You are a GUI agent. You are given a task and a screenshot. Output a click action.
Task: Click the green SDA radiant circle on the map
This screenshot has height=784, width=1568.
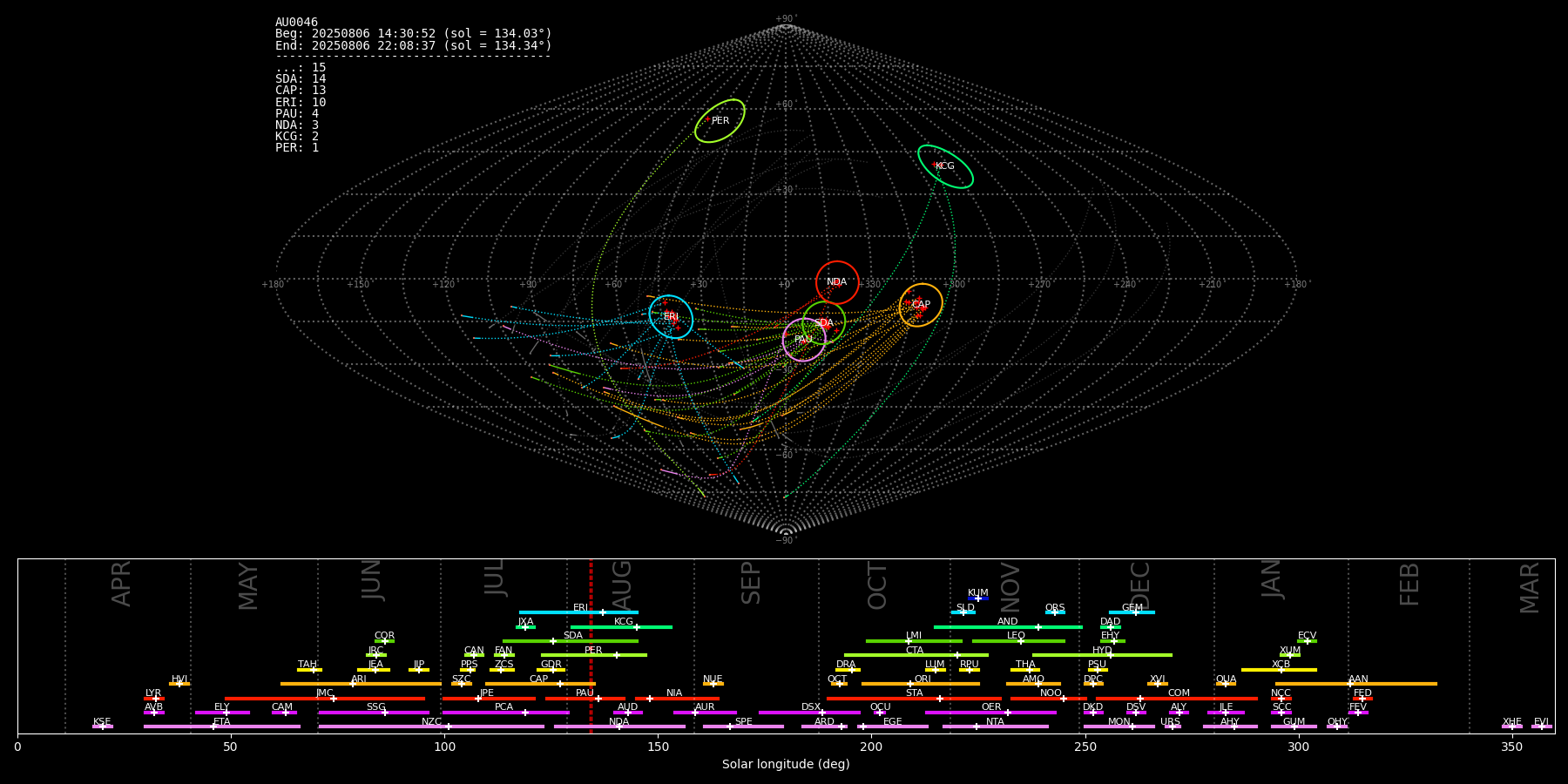pos(823,323)
